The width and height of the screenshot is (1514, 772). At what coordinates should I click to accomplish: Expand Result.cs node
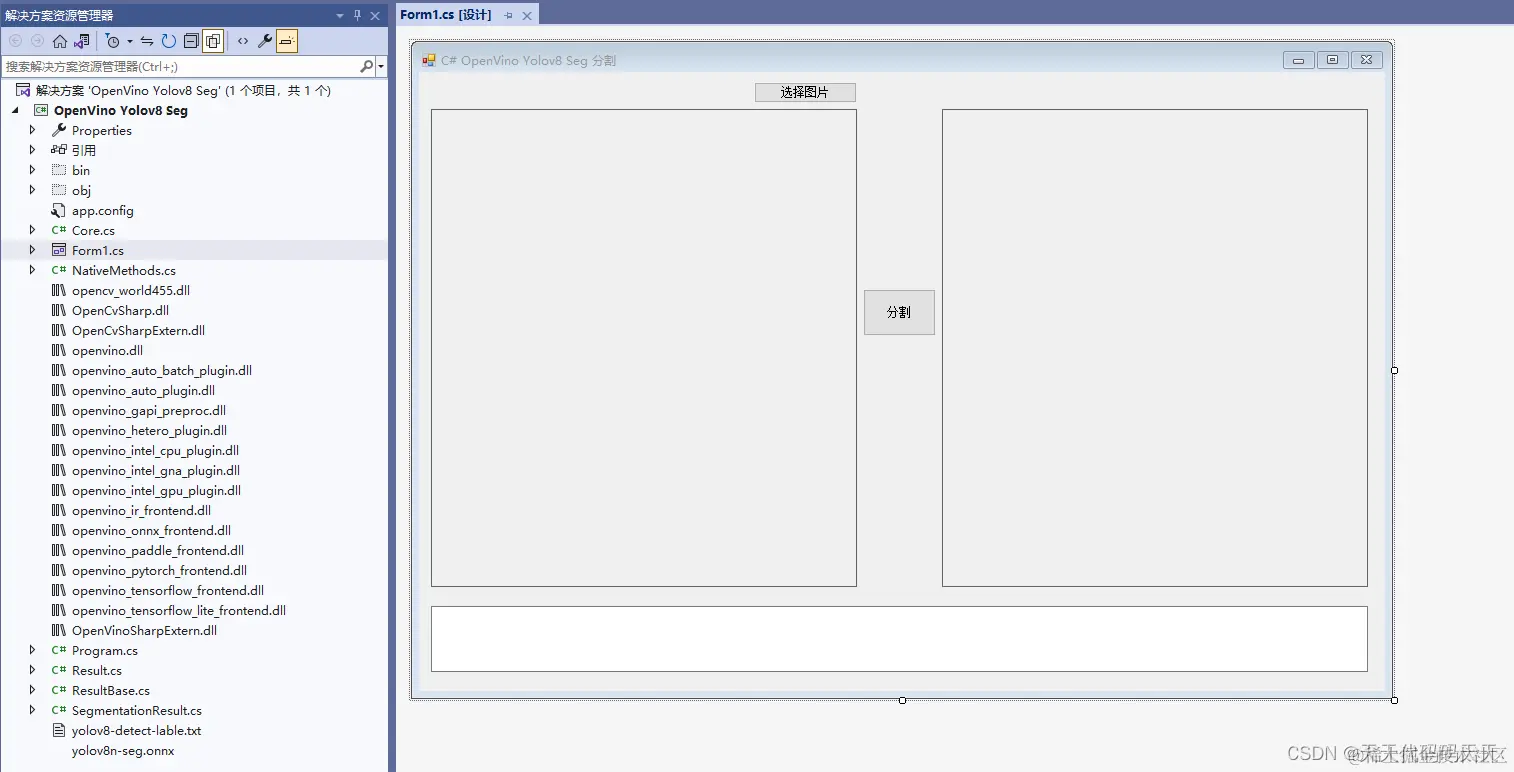point(32,670)
